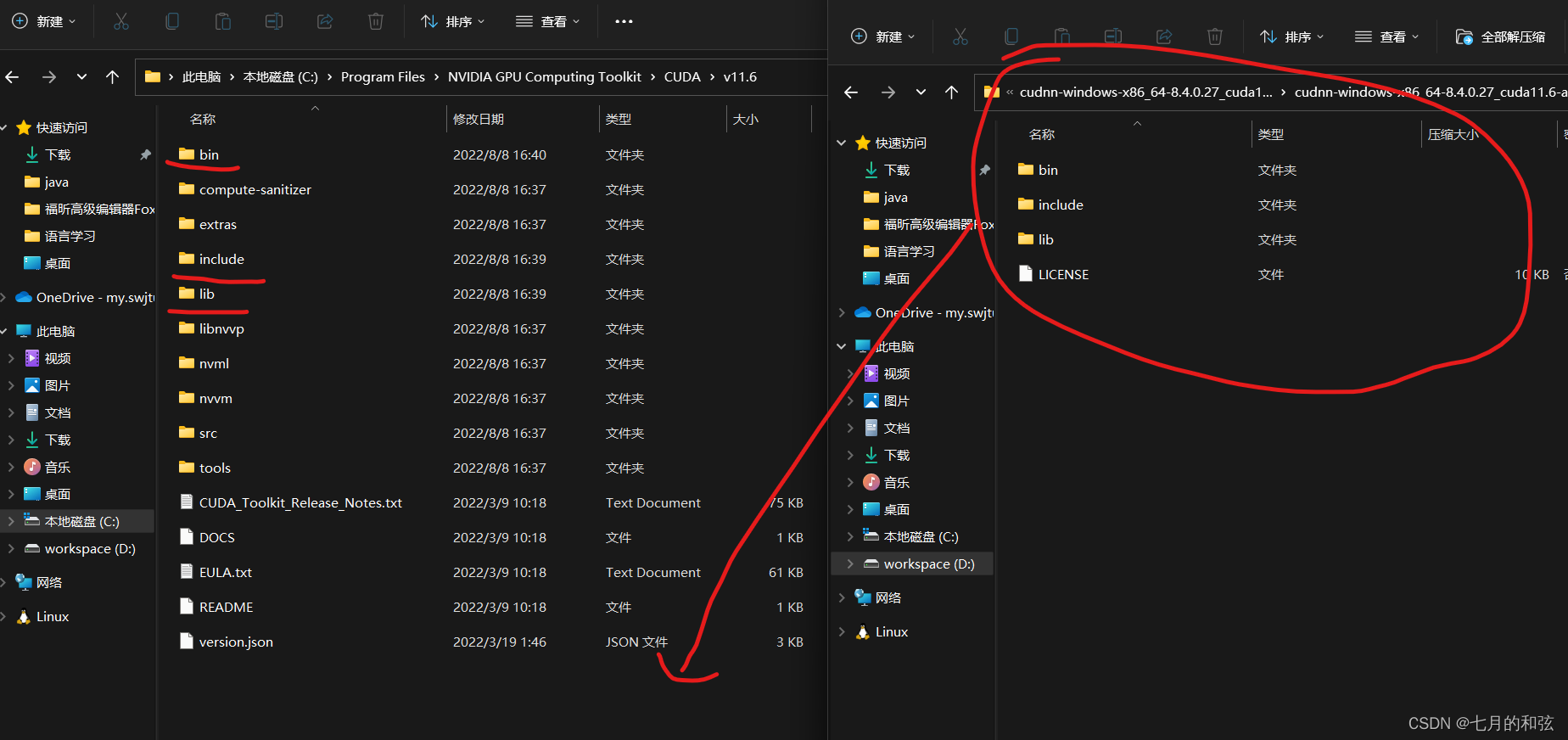This screenshot has width=1568, height=740.
Task: Open 排序 sort menu in left window
Action: tap(453, 21)
